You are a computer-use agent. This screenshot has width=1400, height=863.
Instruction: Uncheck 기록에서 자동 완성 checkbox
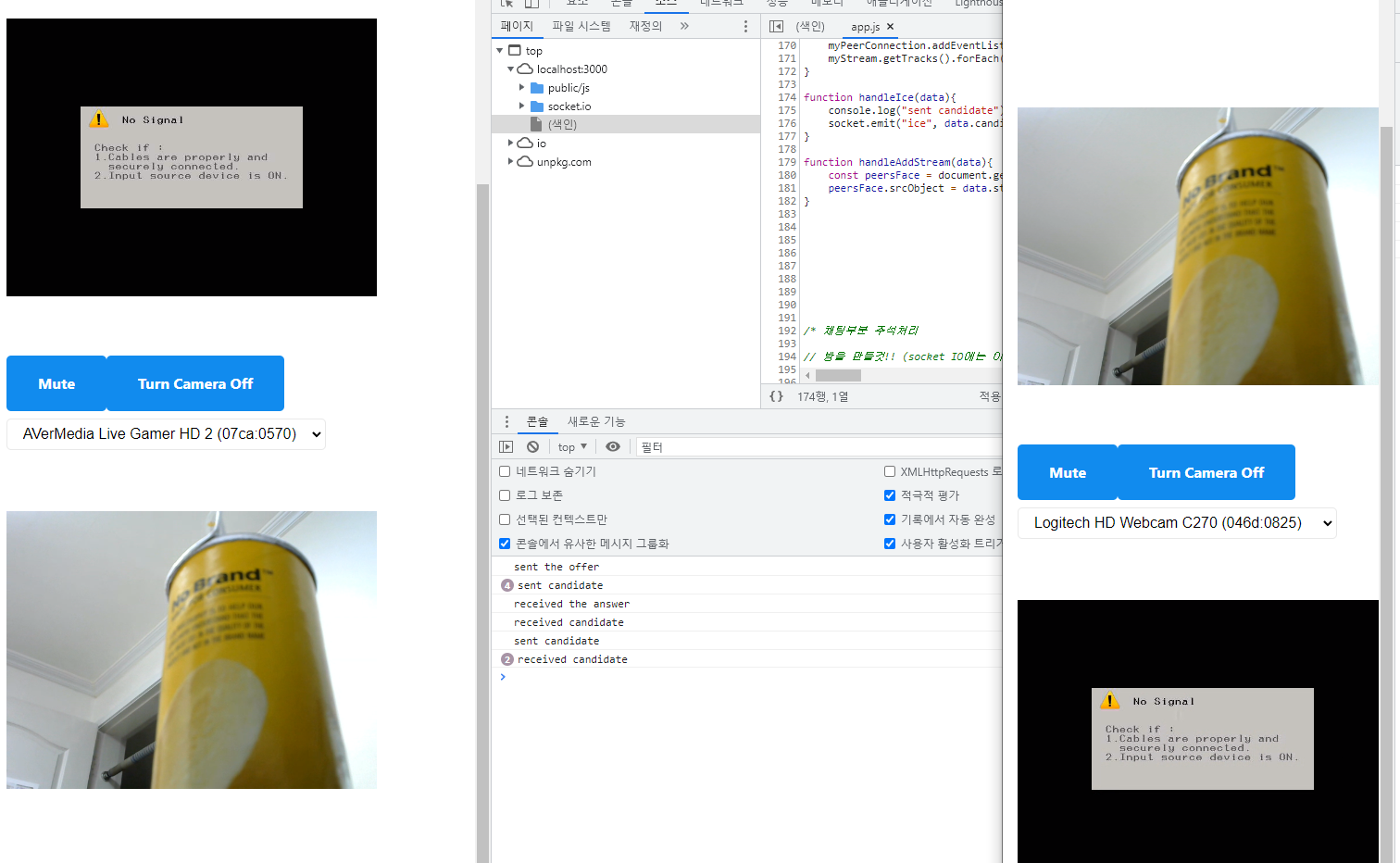[x=890, y=519]
